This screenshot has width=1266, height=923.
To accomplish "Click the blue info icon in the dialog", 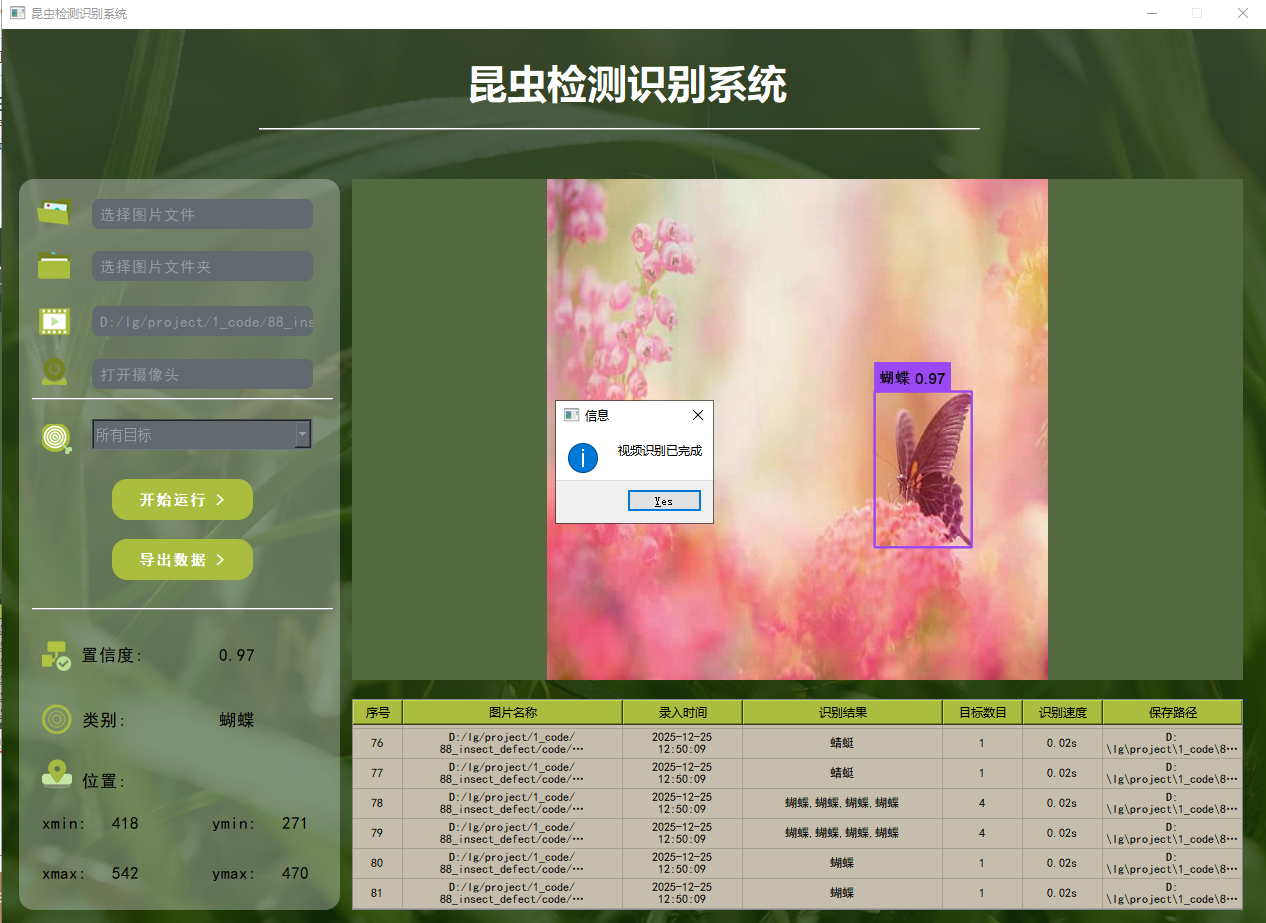I will [583, 458].
